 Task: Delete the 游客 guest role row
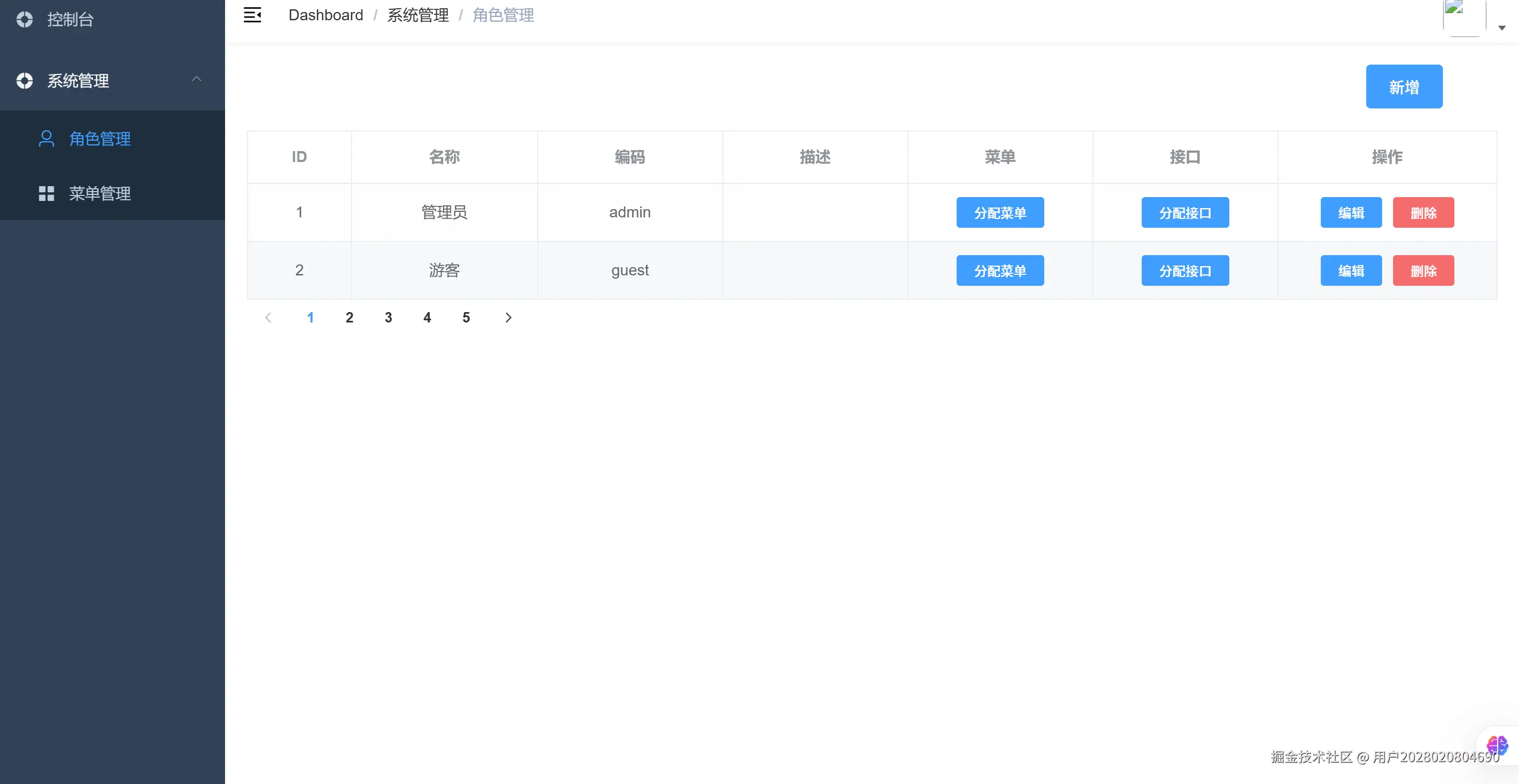pyautogui.click(x=1423, y=270)
